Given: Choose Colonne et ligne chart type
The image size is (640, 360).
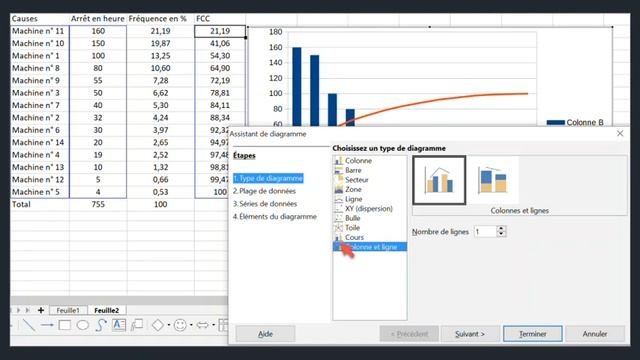Looking at the screenshot, I should coord(370,247).
